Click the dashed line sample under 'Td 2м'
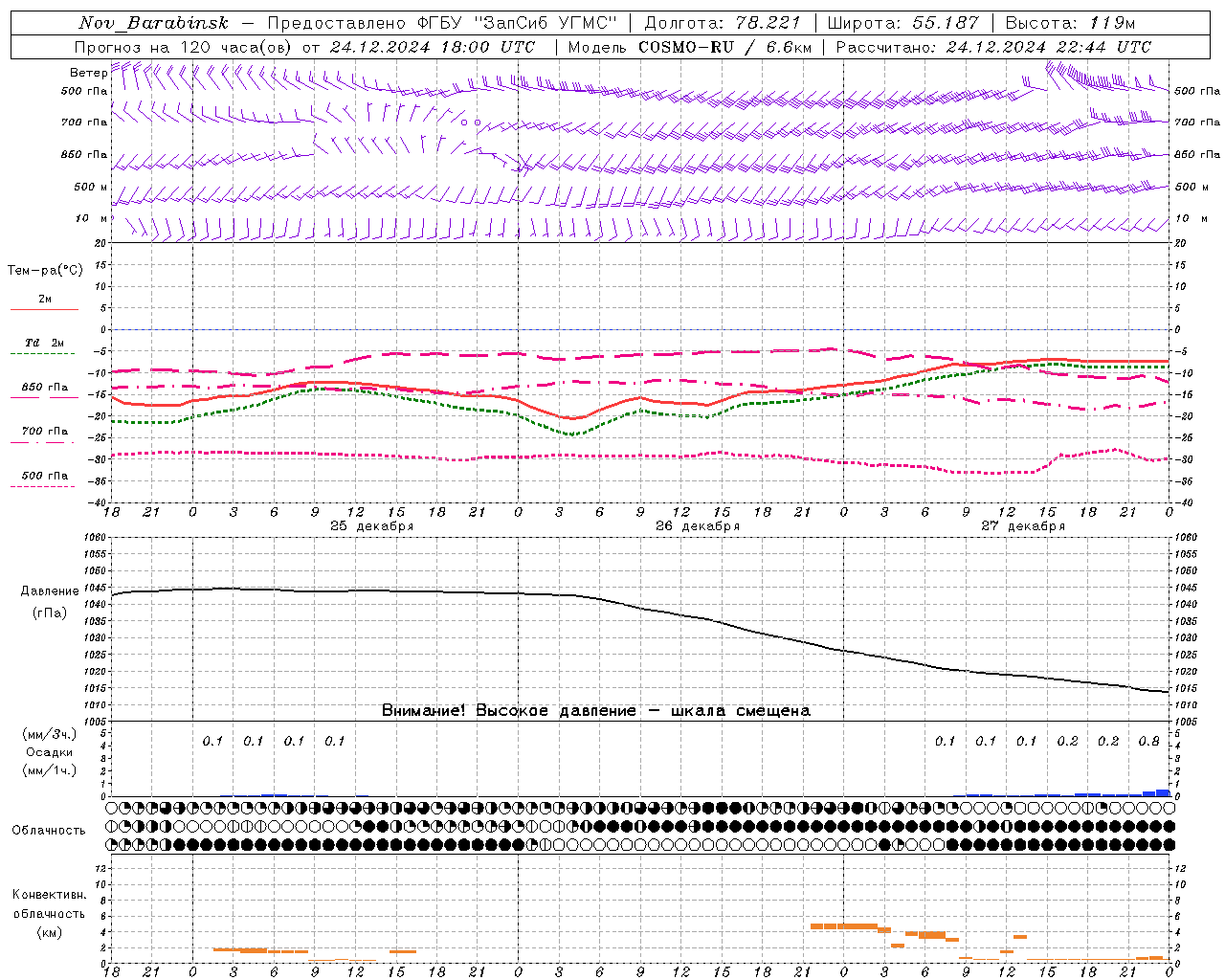 coord(44,354)
